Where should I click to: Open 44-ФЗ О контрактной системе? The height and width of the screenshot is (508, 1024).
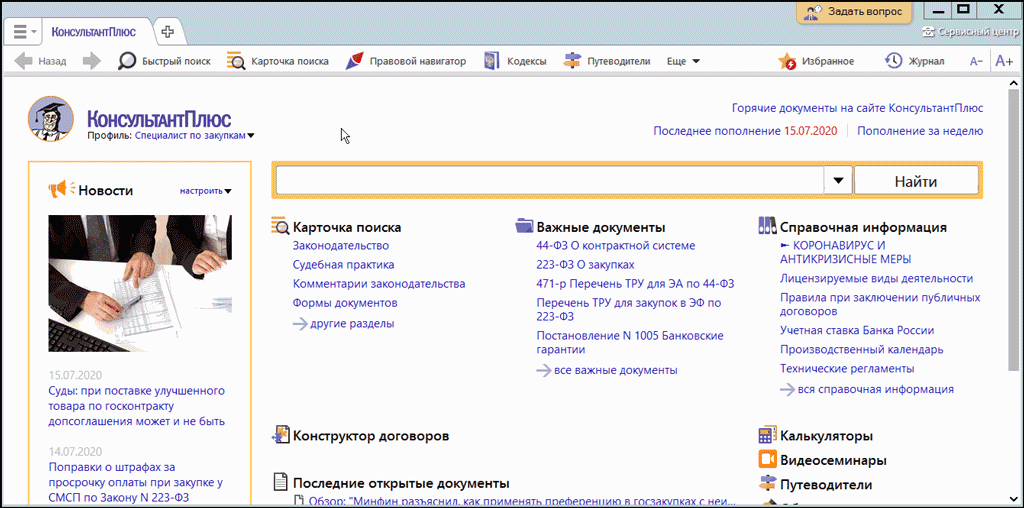tap(616, 246)
